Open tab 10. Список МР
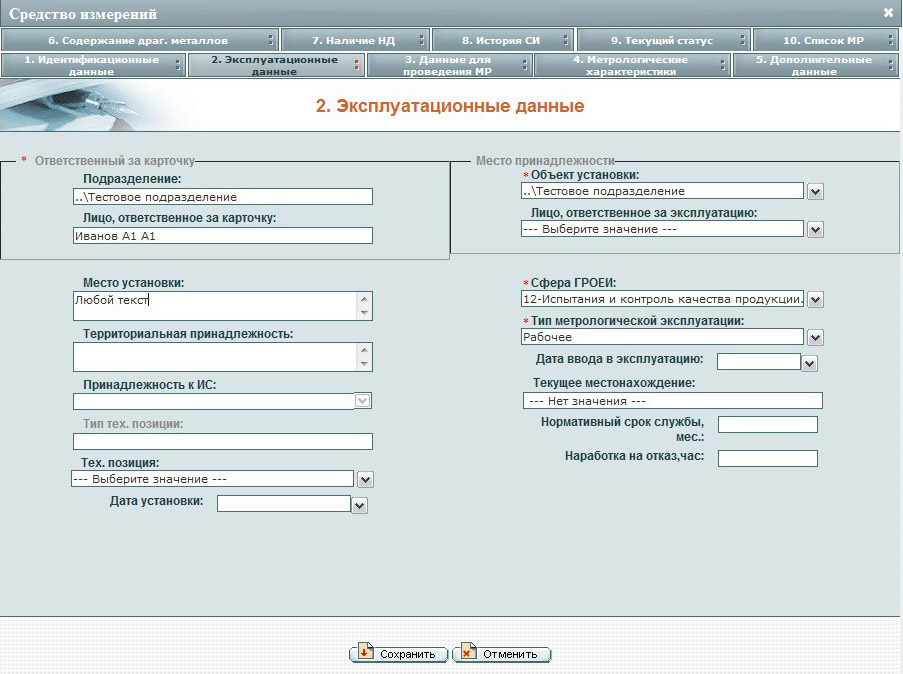903x674 pixels. [825, 40]
